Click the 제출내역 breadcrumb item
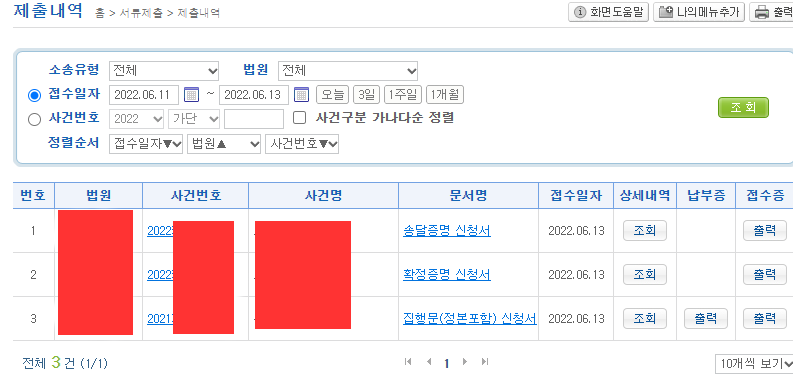This screenshot has height=383, width=793. 198,14
